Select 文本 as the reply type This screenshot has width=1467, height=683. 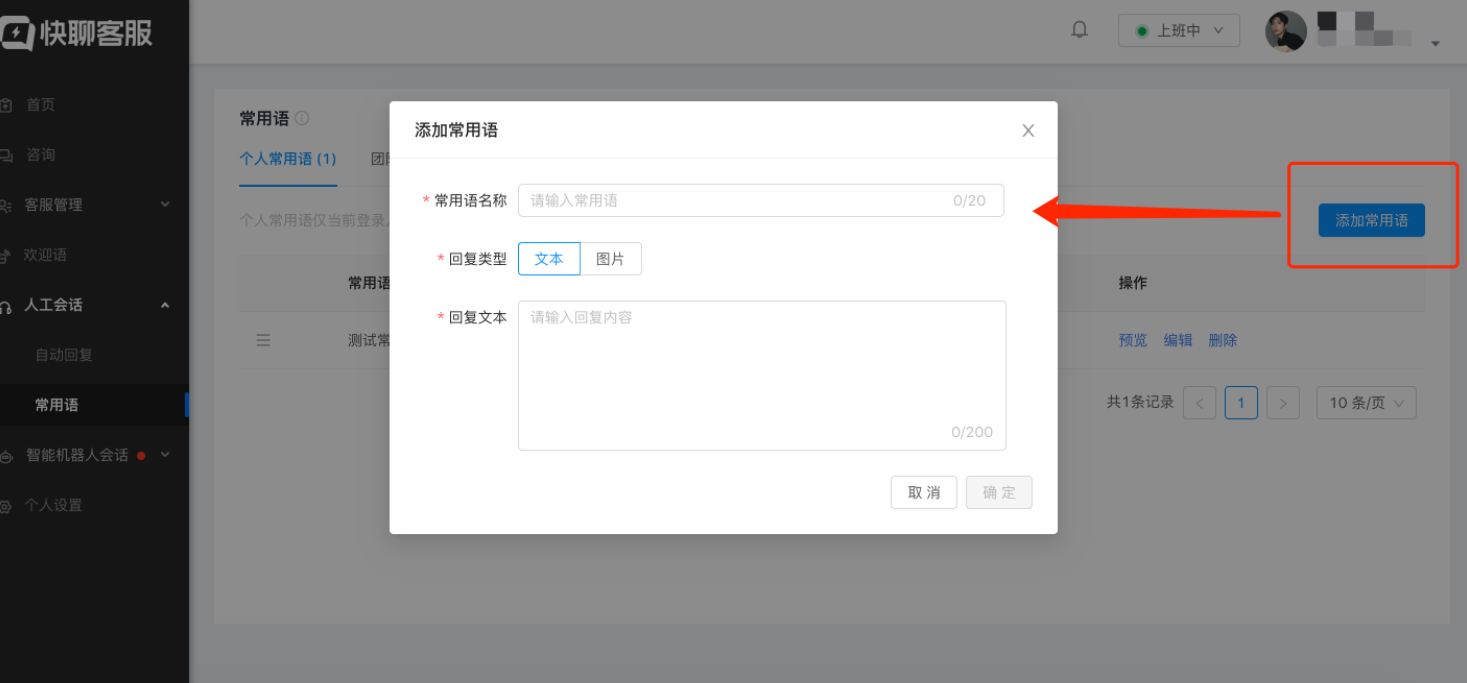(x=549, y=258)
